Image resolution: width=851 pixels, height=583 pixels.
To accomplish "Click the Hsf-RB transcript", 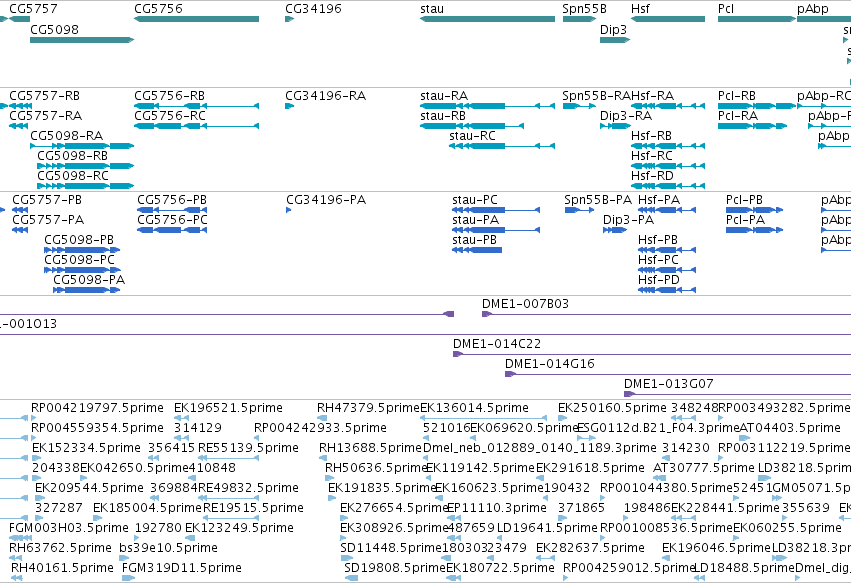I will [668, 146].
